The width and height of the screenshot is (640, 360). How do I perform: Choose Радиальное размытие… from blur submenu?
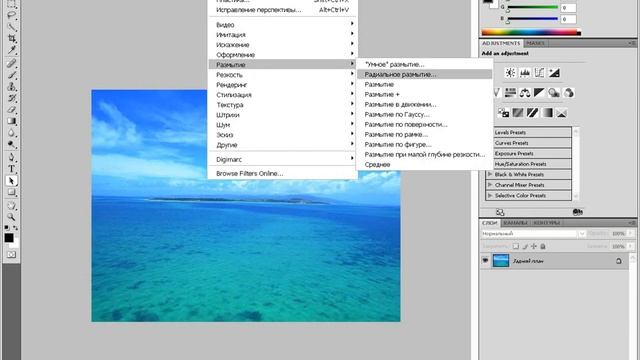tap(424, 74)
